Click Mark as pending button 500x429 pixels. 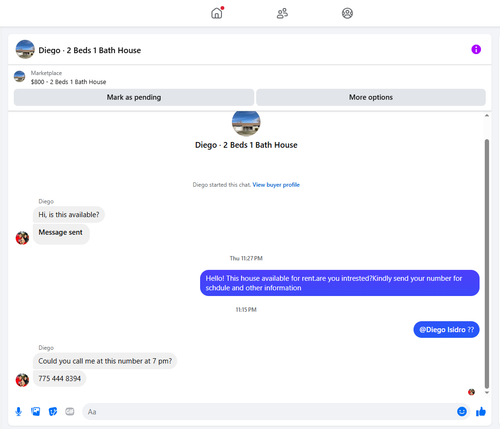[134, 97]
